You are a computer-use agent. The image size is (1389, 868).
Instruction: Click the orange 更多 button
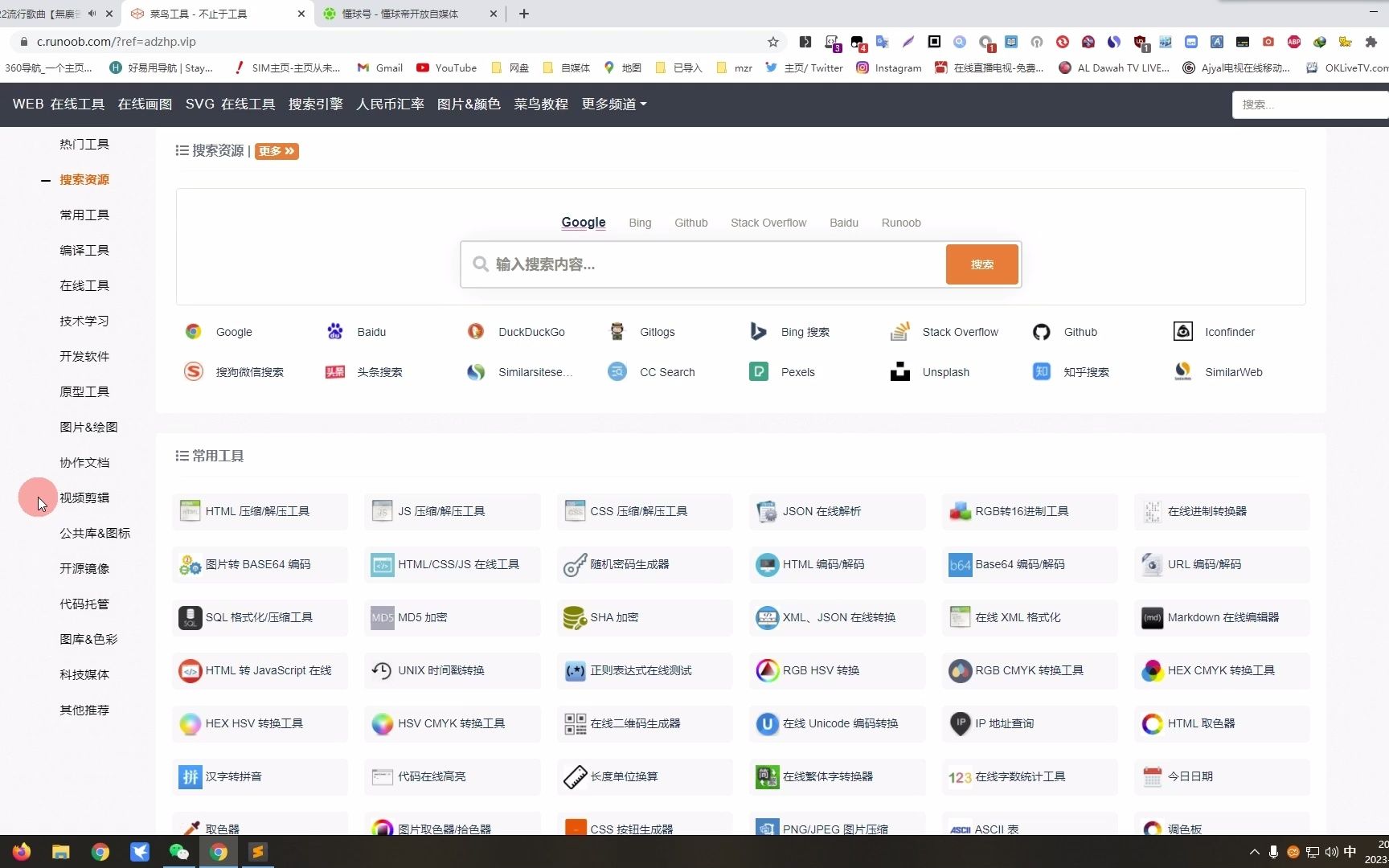[277, 151]
